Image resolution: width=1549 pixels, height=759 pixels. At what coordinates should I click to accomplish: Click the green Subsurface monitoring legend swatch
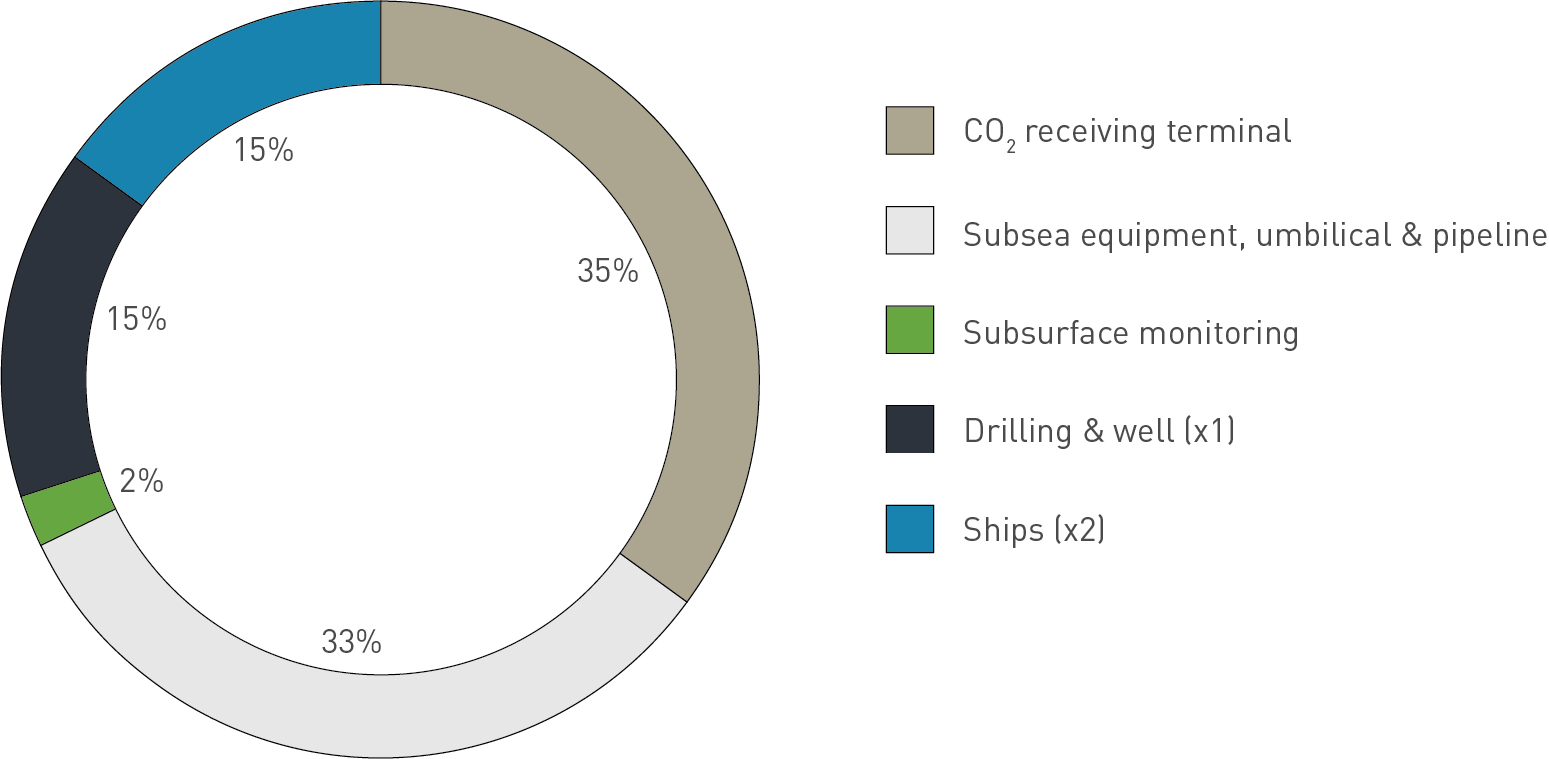pyautogui.click(x=909, y=330)
